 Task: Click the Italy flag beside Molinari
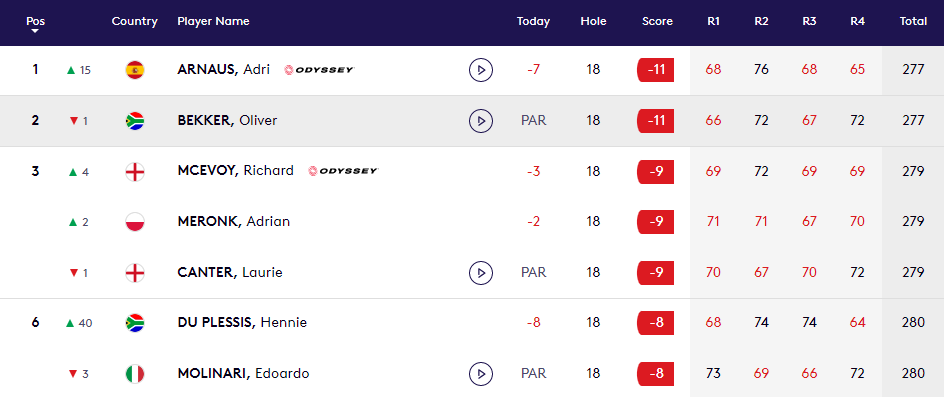[x=135, y=374]
